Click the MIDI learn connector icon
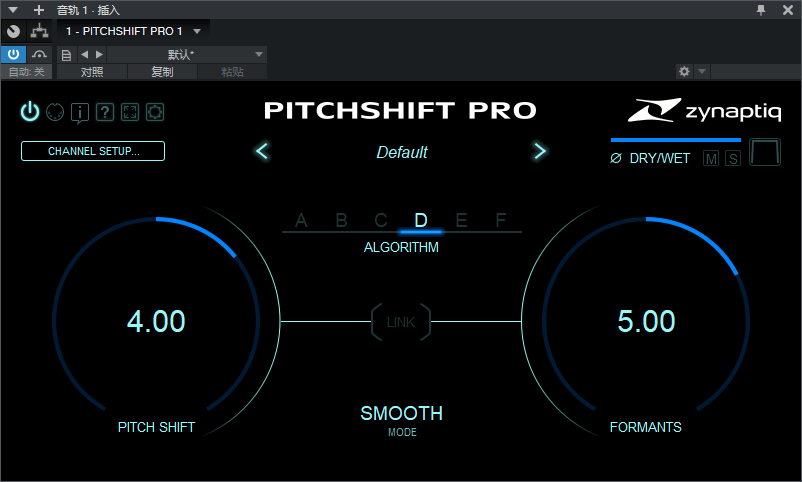Viewport: 802px width, 482px height. [55, 112]
